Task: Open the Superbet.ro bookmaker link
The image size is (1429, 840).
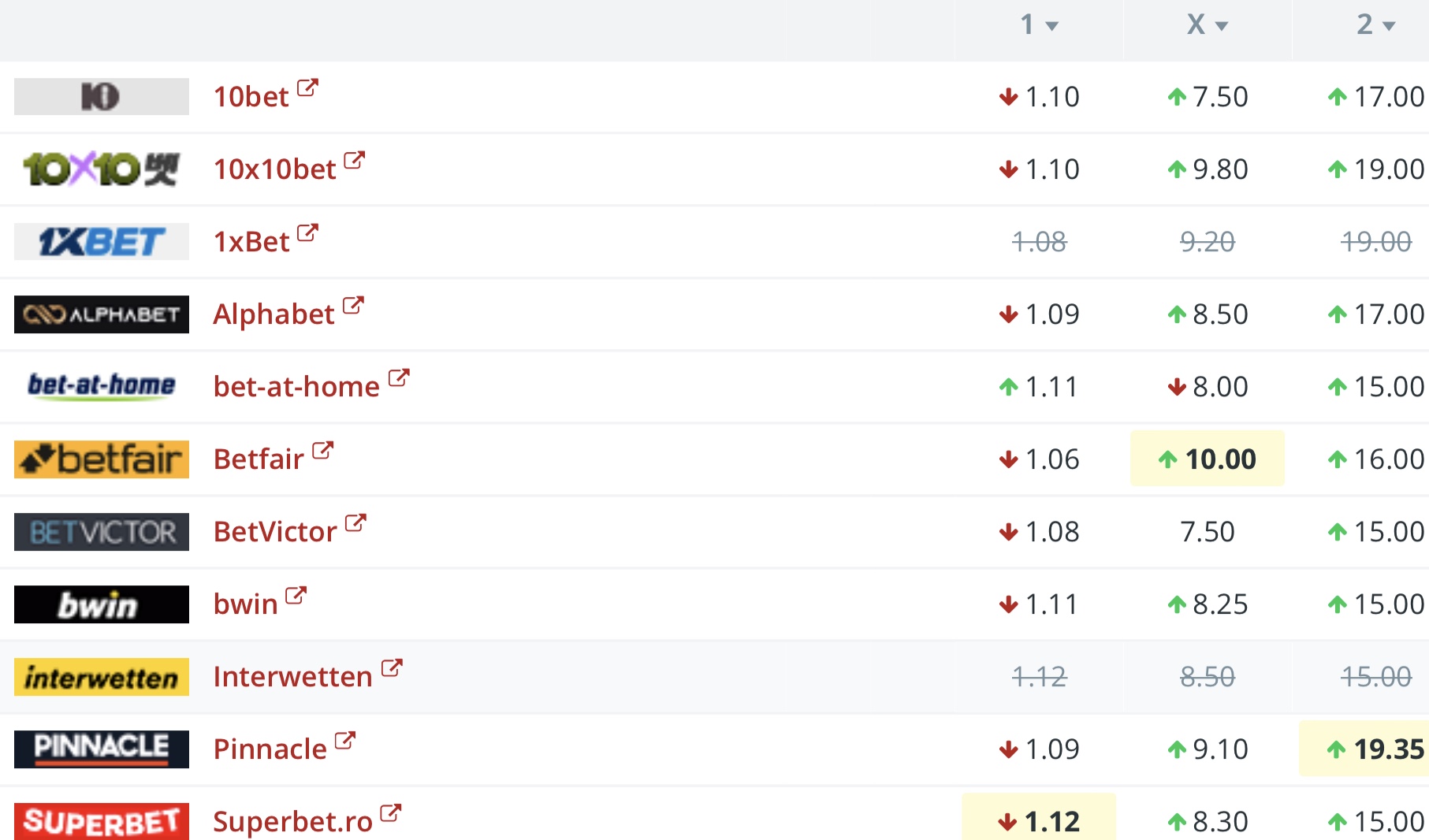Action: [x=292, y=821]
